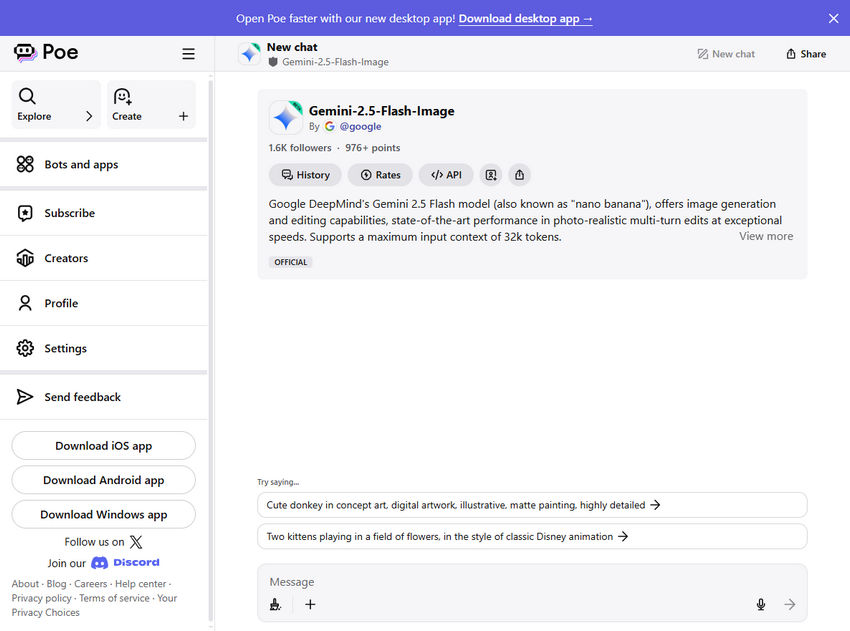This screenshot has width=850, height=631.
Task: Expand description with View more
Action: (765, 237)
